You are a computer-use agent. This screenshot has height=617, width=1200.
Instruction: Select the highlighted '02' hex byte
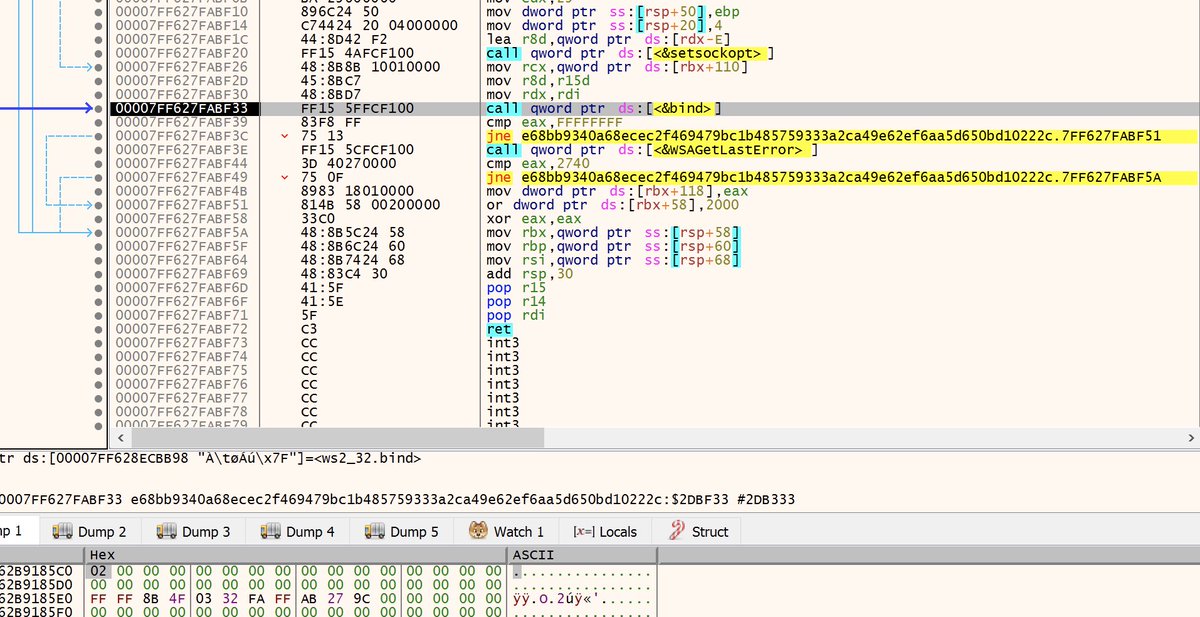coord(98,571)
